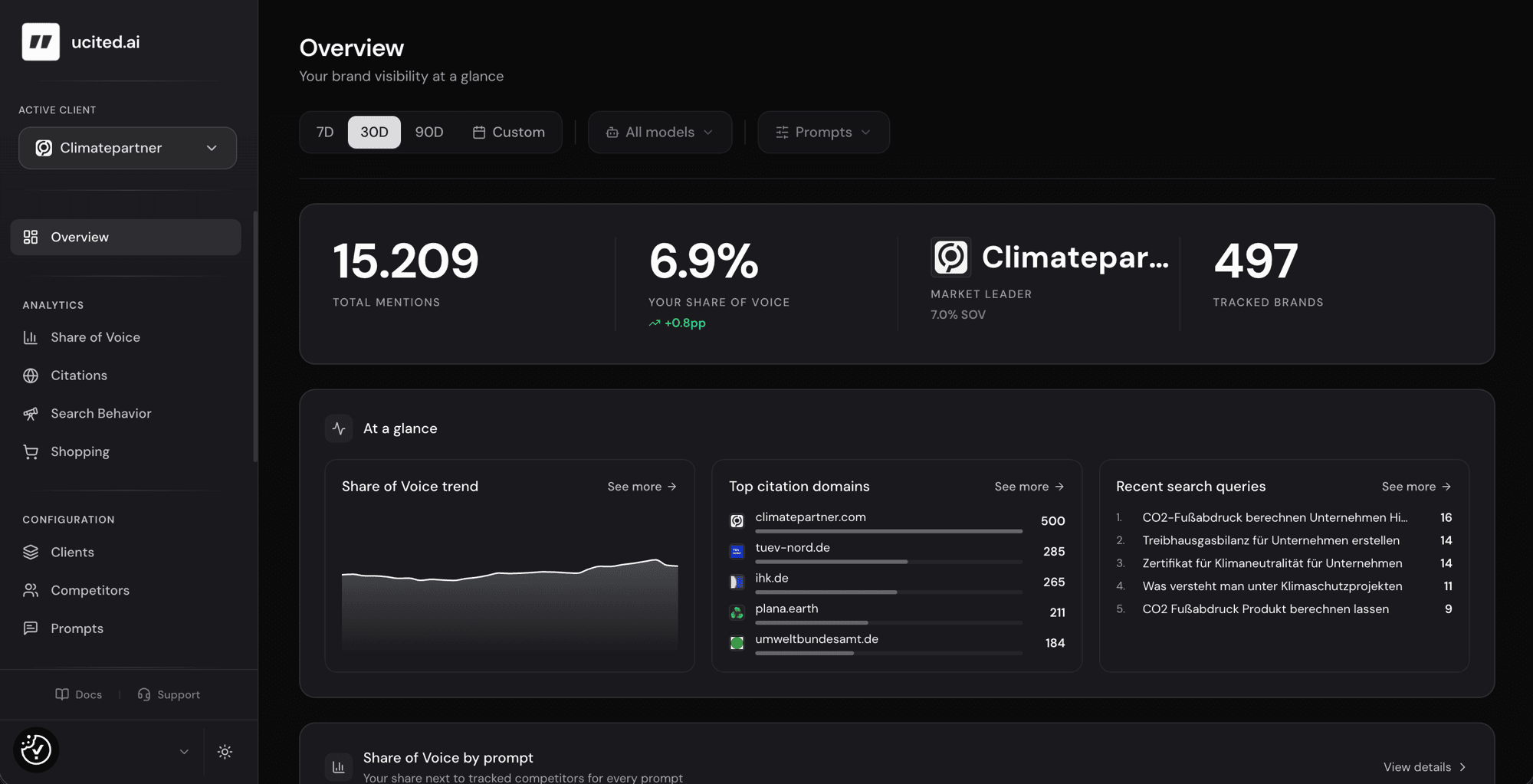Select the 7D time range
This screenshot has width=1533, height=784.
325,133
